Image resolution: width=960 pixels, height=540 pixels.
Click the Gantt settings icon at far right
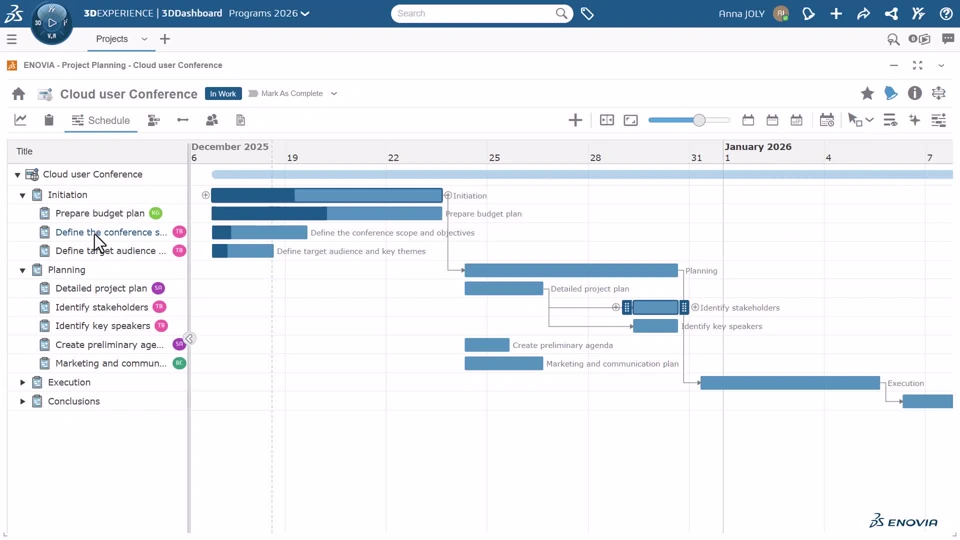click(x=939, y=120)
